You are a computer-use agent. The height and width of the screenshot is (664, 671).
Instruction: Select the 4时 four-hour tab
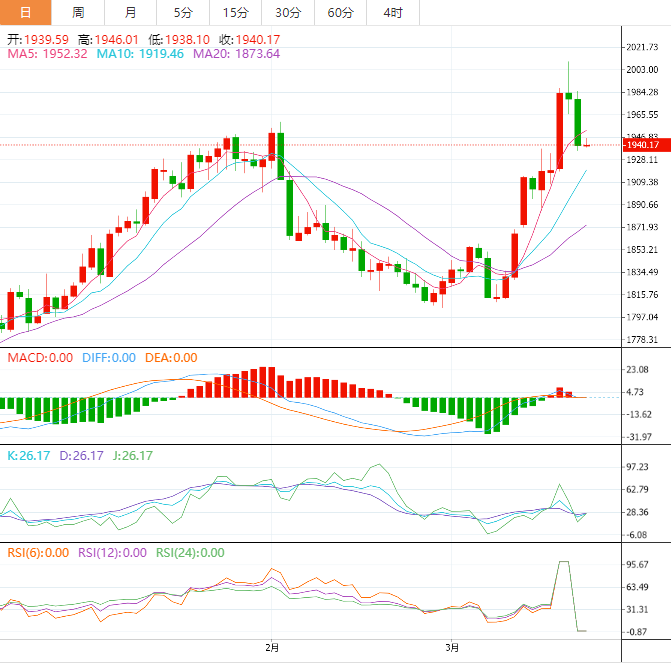point(393,12)
